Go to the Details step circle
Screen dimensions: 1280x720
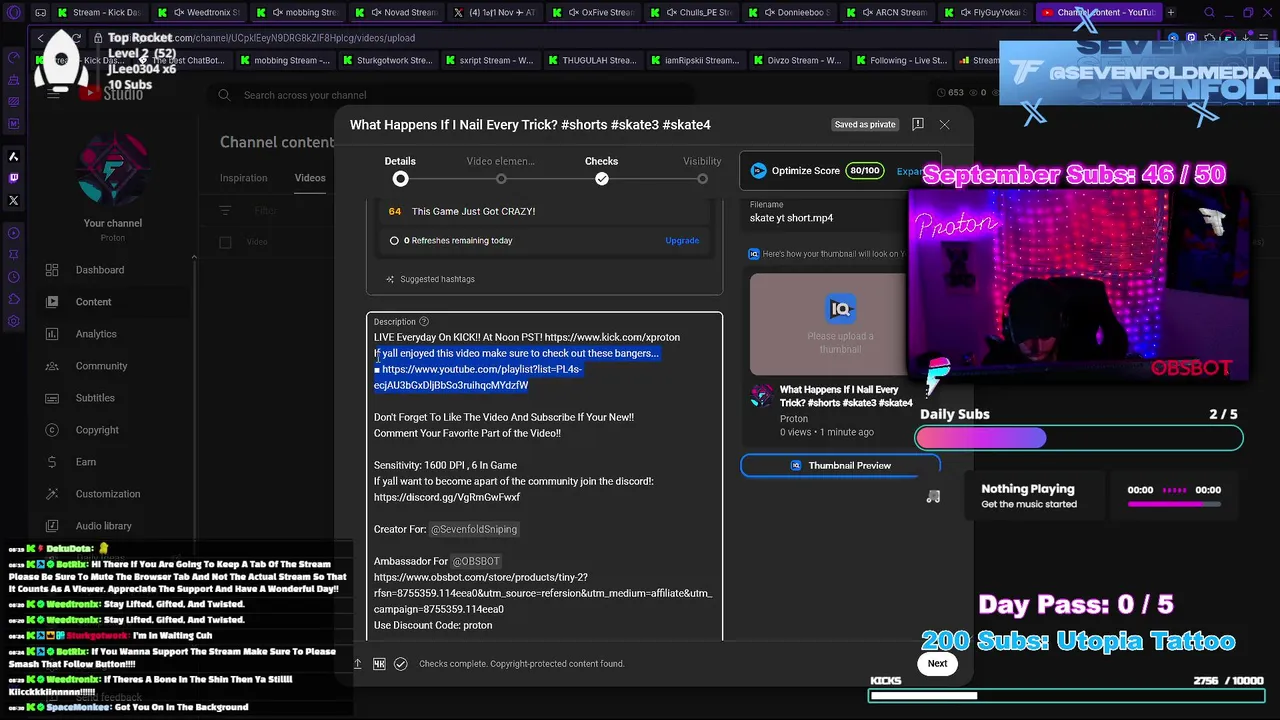400,179
